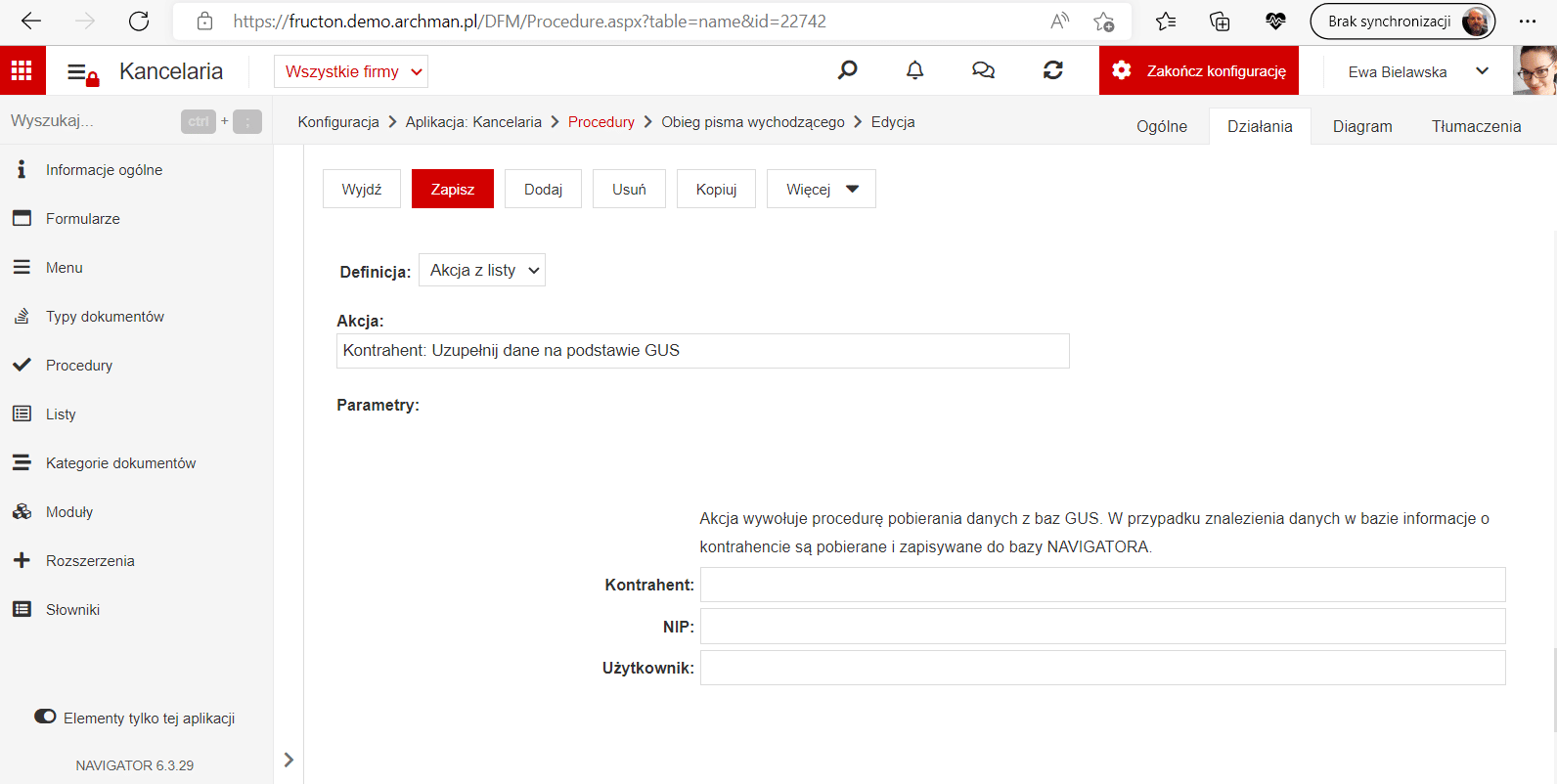Click the locked menu hamburger icon
This screenshot has height=784, width=1557.
(83, 73)
